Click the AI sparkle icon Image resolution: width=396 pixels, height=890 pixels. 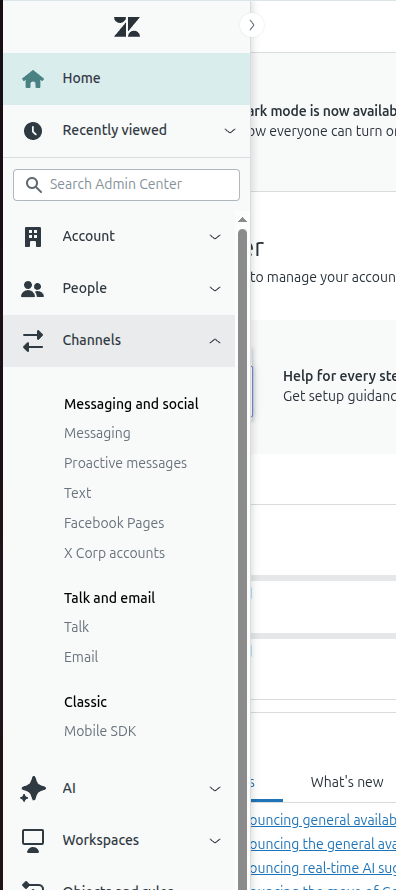click(x=33, y=789)
